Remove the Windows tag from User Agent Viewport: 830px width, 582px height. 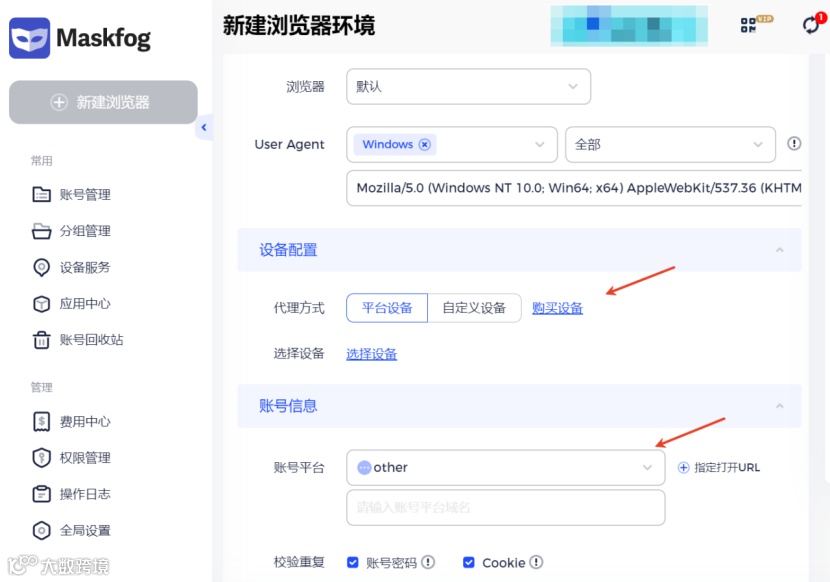(425, 145)
